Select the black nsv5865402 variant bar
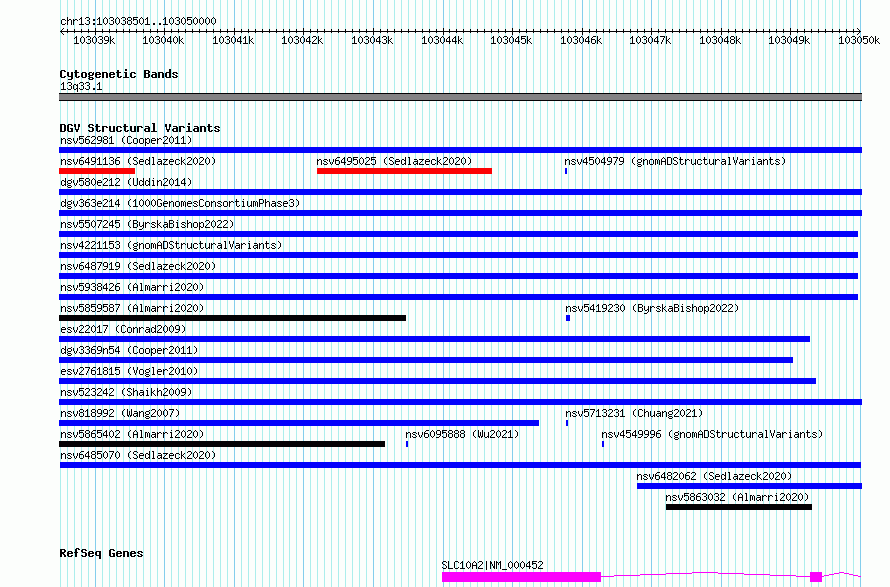 [222, 444]
